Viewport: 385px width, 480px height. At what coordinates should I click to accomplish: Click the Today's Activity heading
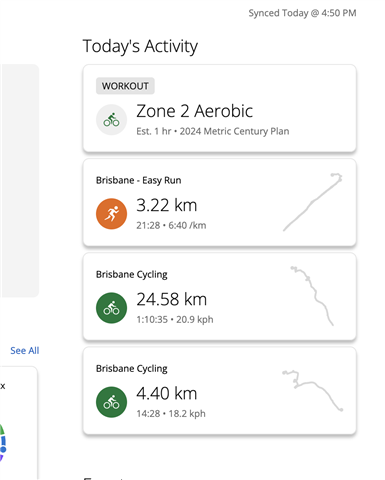(140, 46)
